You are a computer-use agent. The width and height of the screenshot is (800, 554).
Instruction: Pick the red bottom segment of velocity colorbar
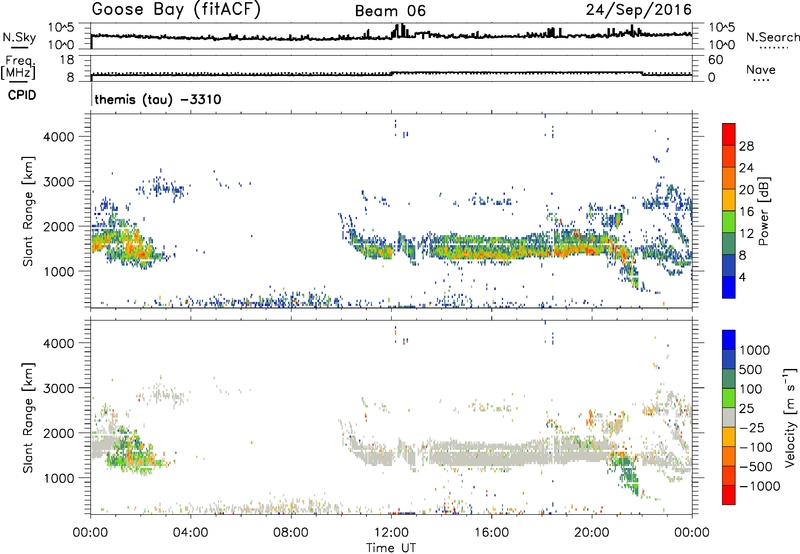[729, 495]
